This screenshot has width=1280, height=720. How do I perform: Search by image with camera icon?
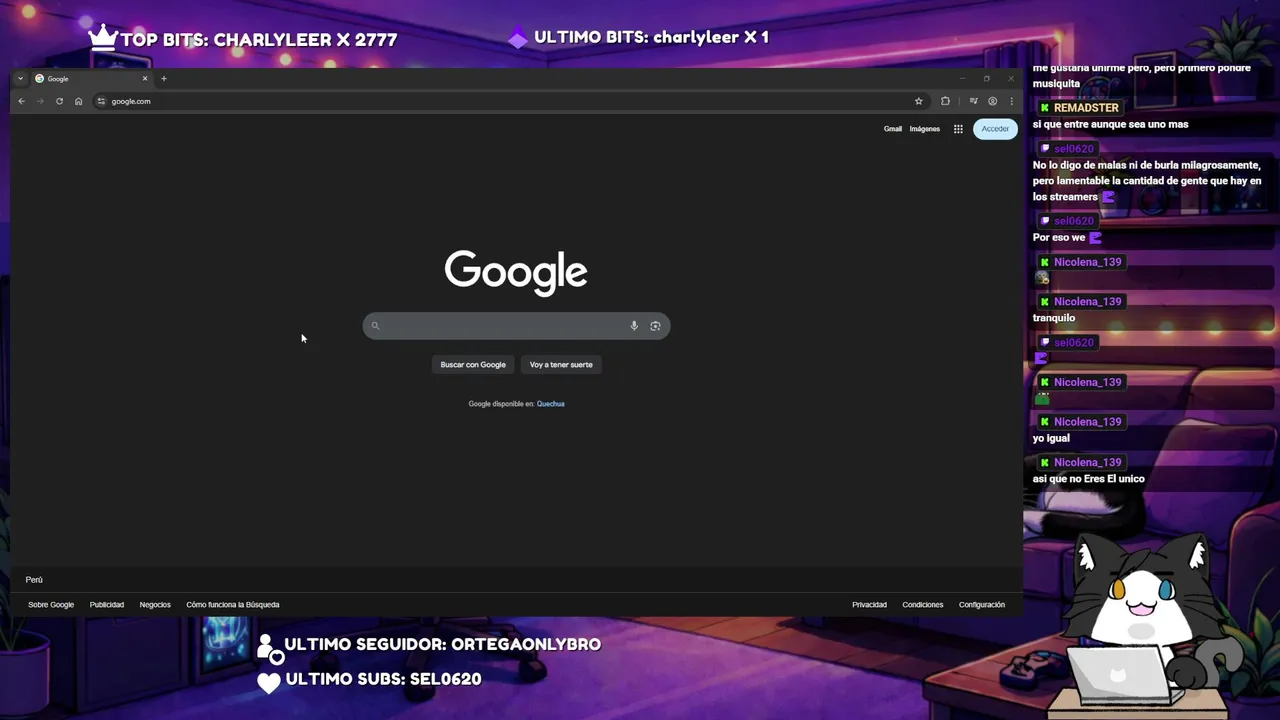pyautogui.click(x=655, y=326)
